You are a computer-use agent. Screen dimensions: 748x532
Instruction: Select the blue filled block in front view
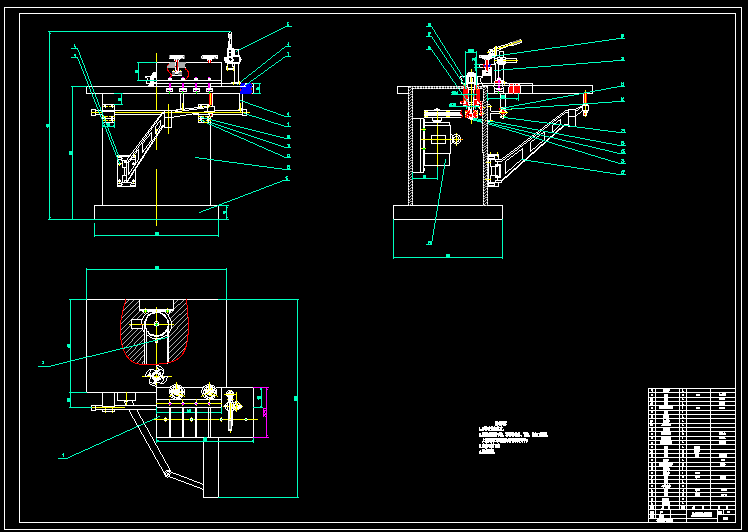246,89
